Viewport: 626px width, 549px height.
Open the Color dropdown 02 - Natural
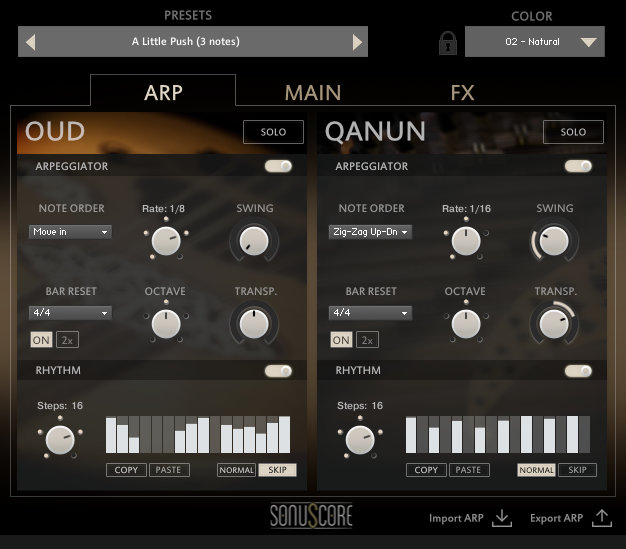[535, 42]
